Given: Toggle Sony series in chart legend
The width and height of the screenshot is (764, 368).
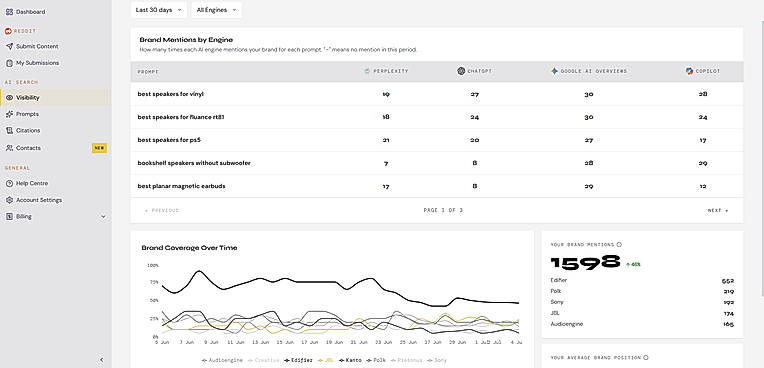Looking at the screenshot, I should [x=437, y=360].
